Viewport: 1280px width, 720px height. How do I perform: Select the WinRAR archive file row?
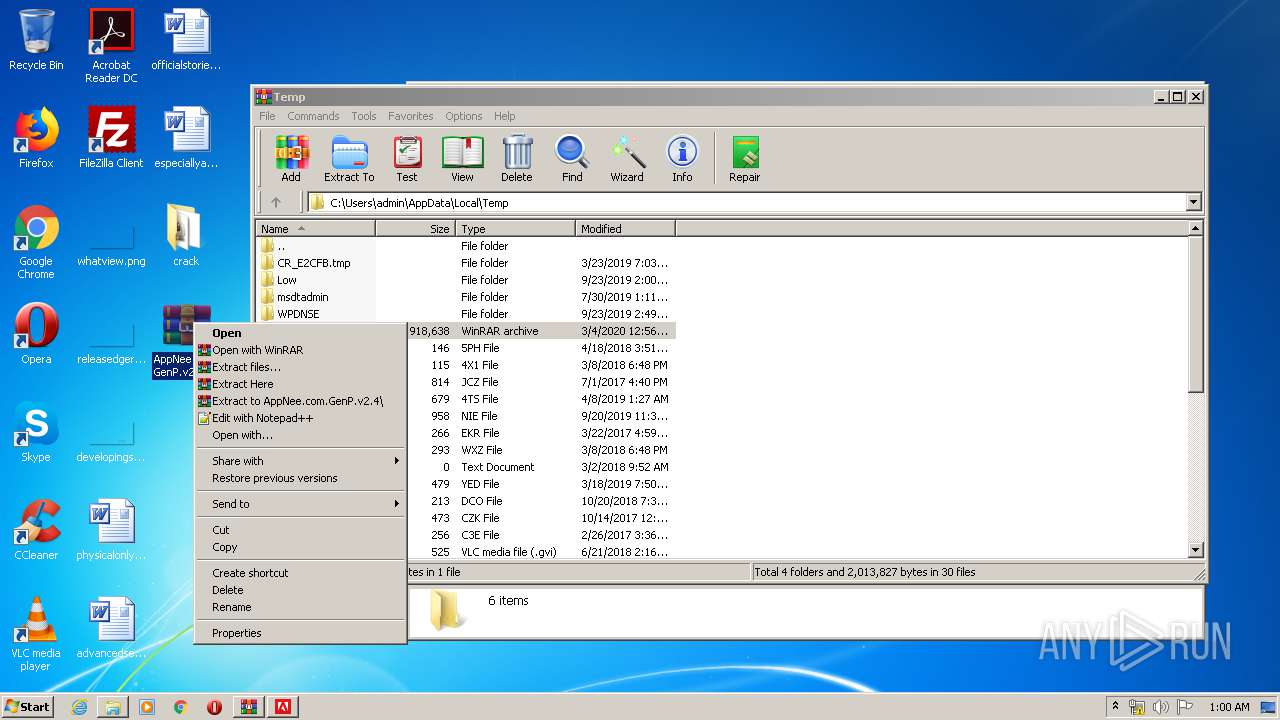tap(541, 331)
